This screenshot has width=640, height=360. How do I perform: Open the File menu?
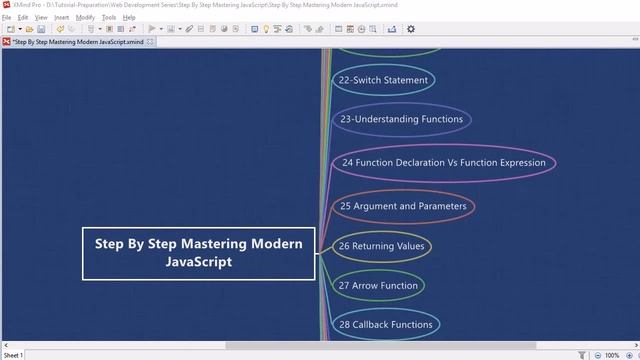7,18
